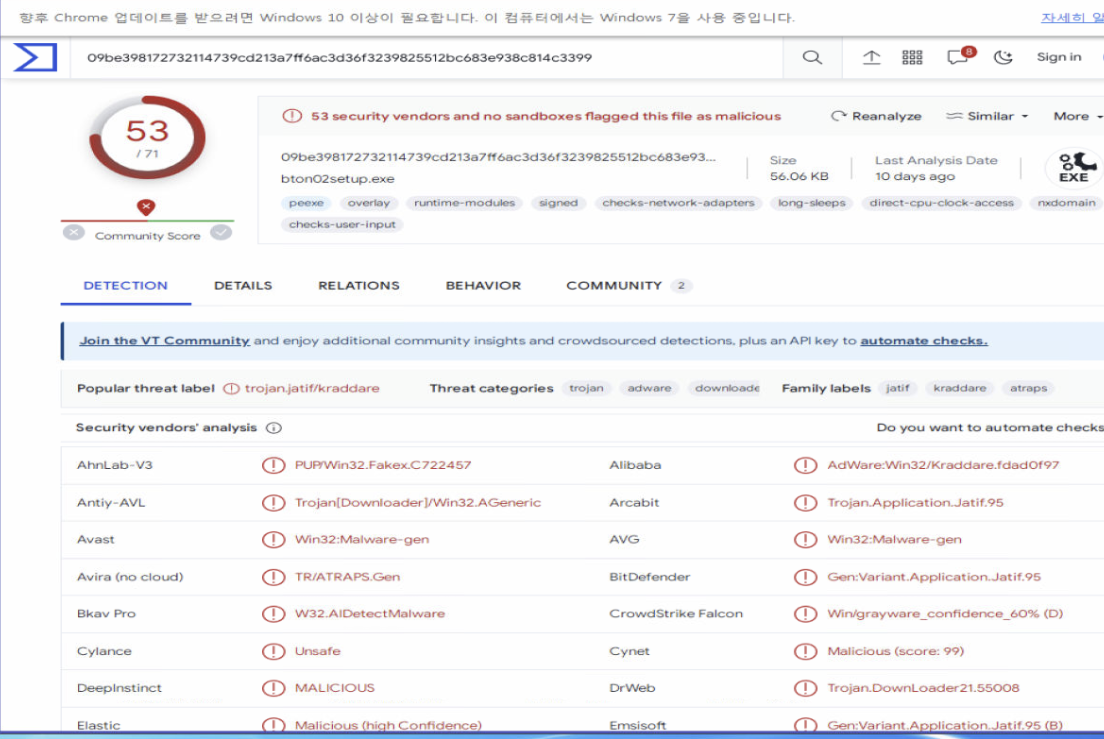Vote negative on Community Score

coord(73,233)
